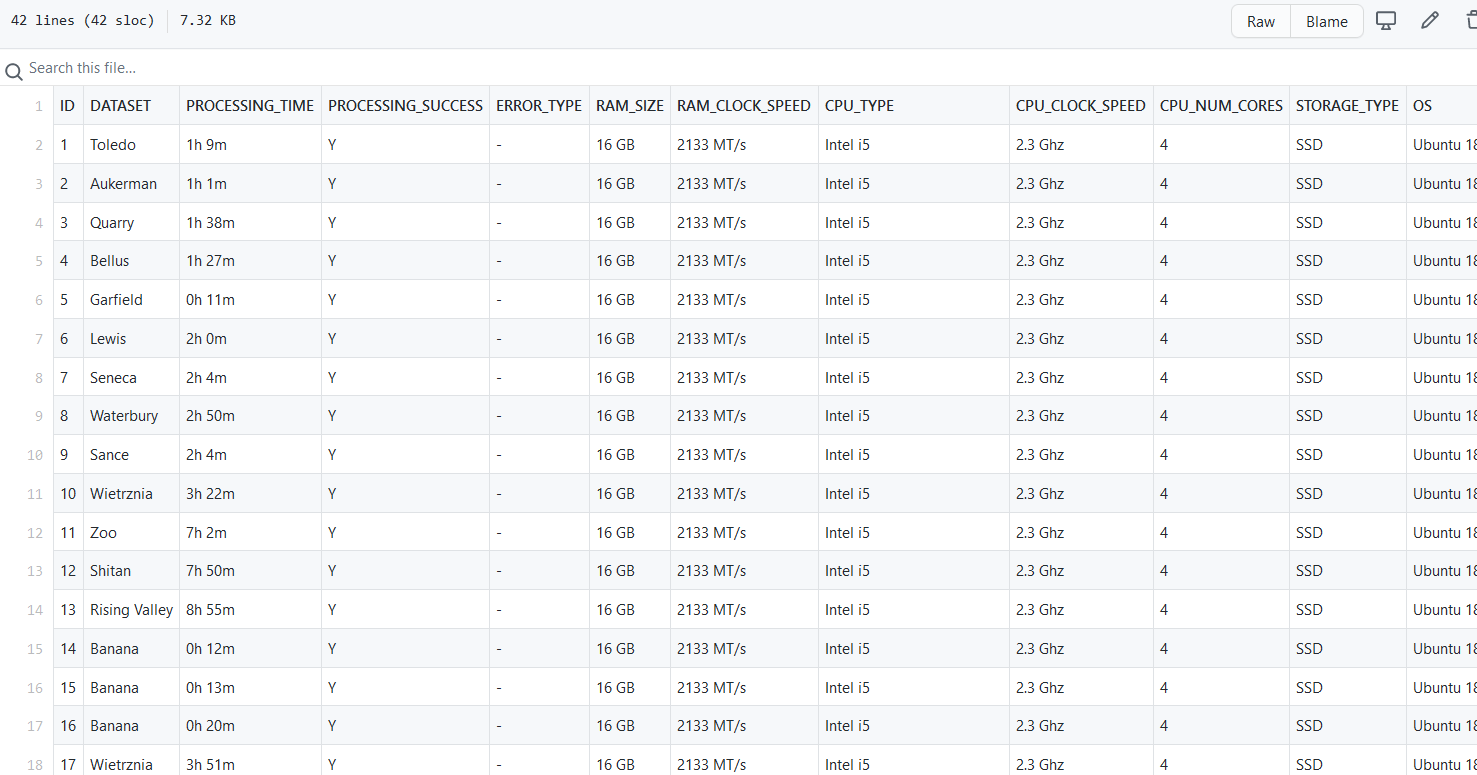The image size is (1477, 775).
Task: Click the magnifying glass search icon
Action: click(14, 68)
